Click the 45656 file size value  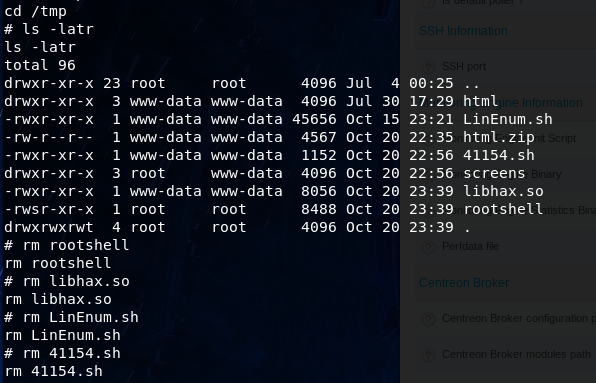click(314, 119)
